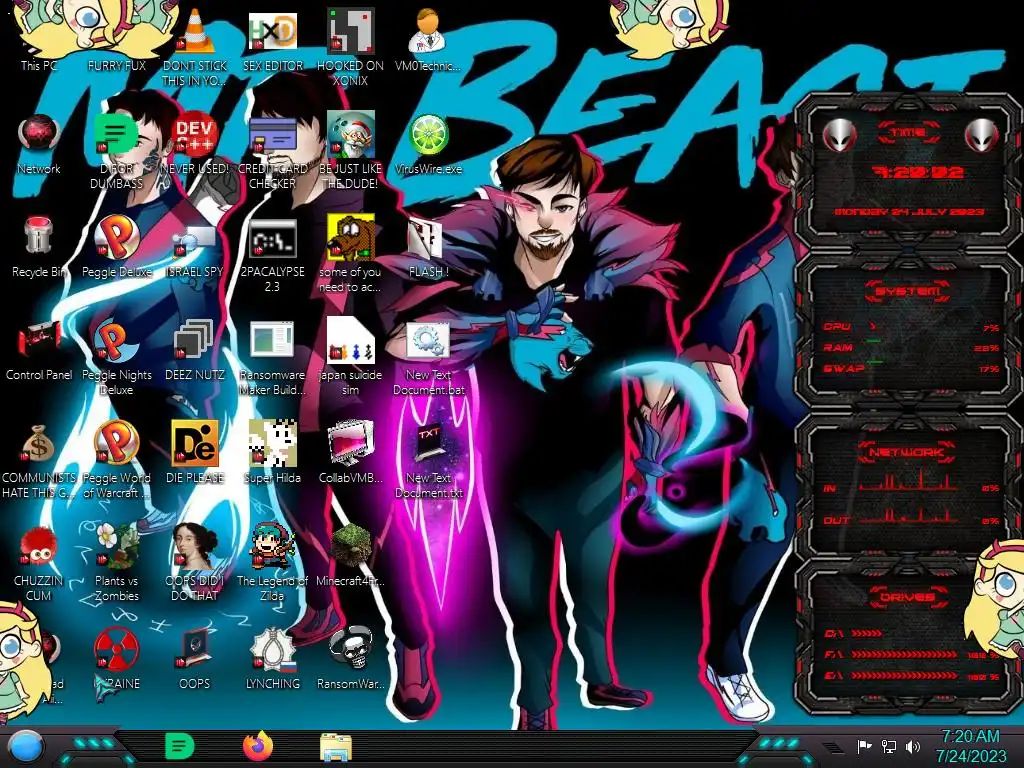Select New Text Document.bat file
The height and width of the screenshot is (768, 1024).
coord(428,340)
